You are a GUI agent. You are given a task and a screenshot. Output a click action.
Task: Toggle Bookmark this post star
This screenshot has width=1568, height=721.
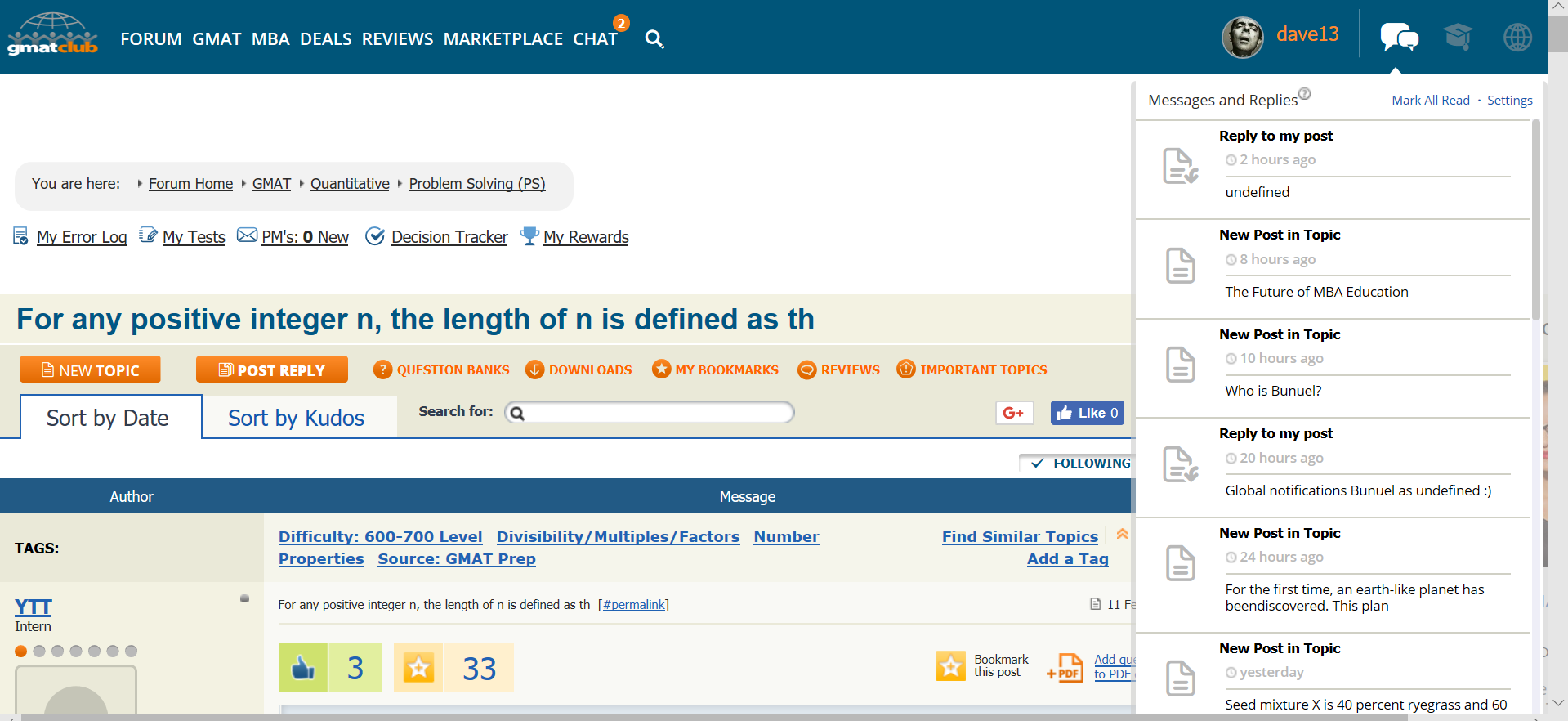(x=950, y=666)
